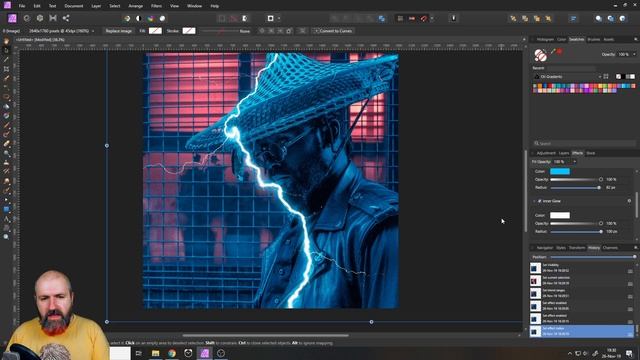640x360 pixels.
Task: Open the image info dropdown in context toolbar
Action: point(93,31)
